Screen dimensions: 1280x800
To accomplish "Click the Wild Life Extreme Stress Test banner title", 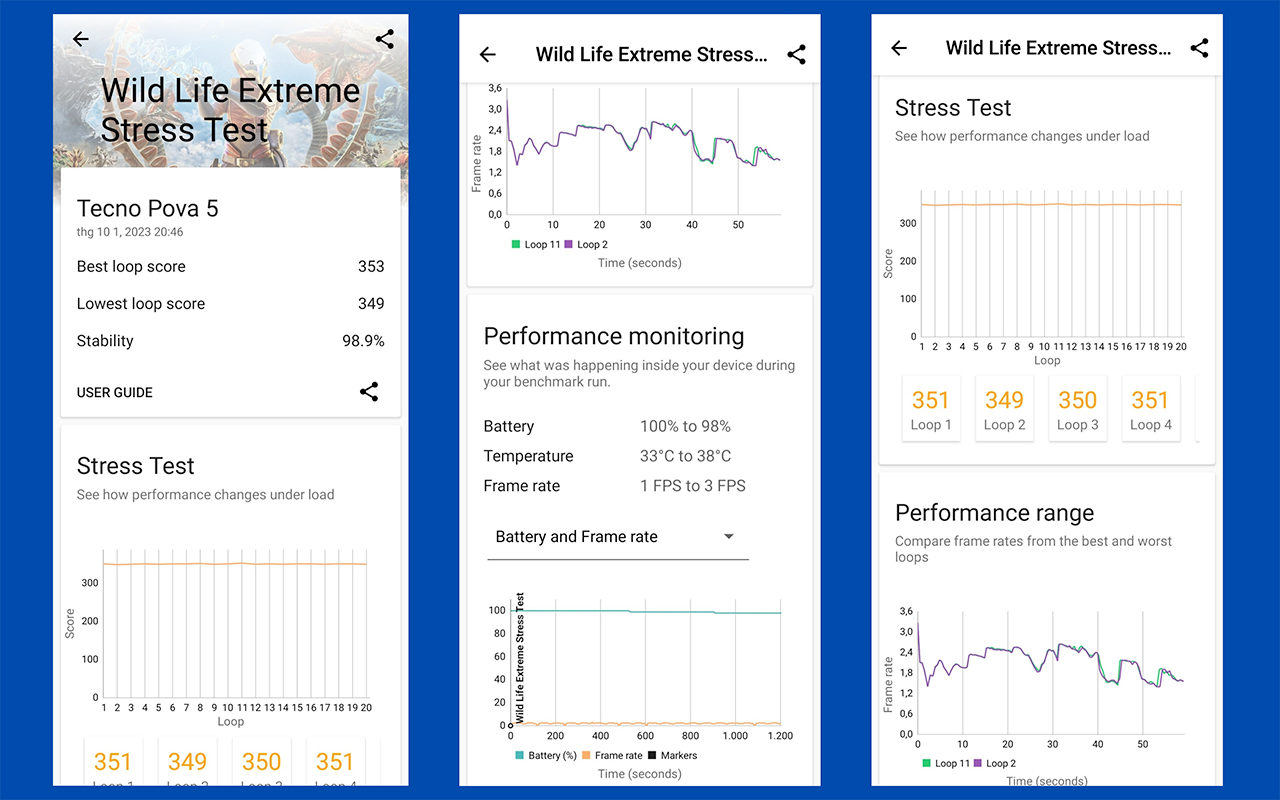I will [230, 110].
